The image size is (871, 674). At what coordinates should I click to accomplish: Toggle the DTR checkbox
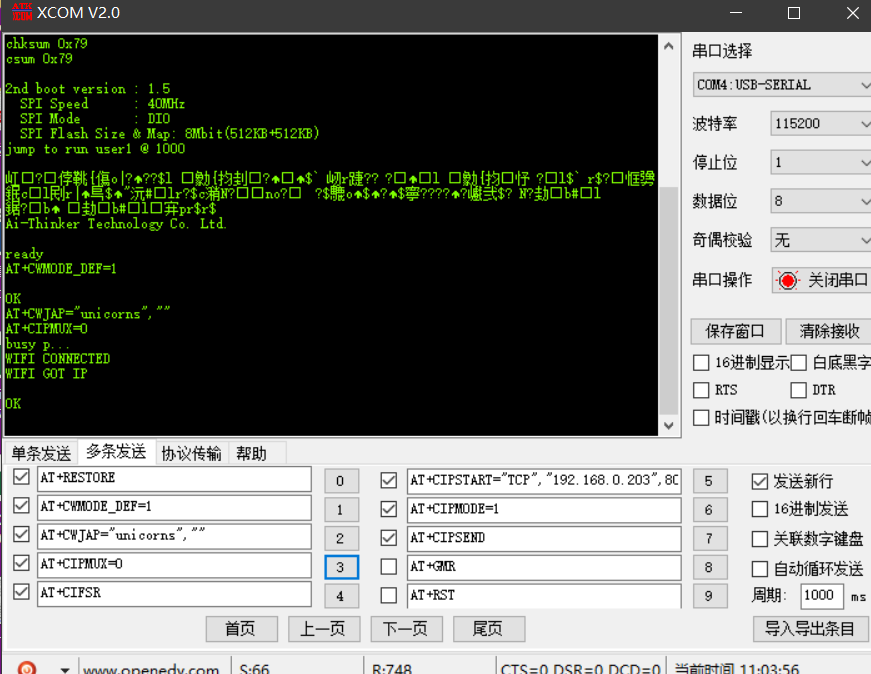798,390
